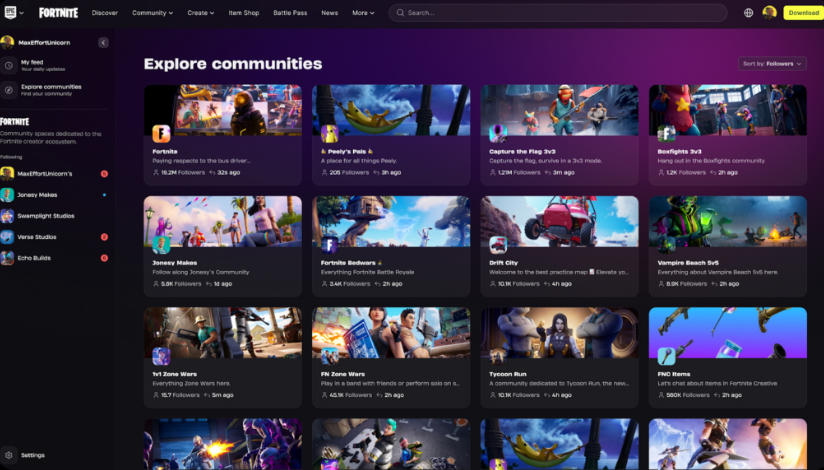Viewport: 824px width, 470px height.
Task: Click FN Zone Wars card title
Action: pos(343,374)
